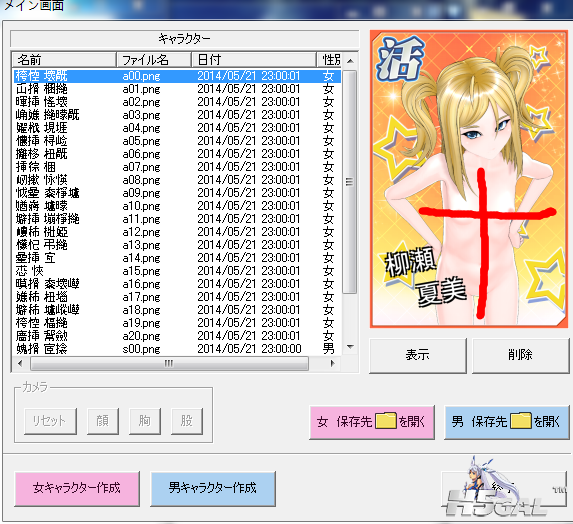Screen dimensions: 573x524
Task: Select row with file a15.png
Action: (x=177, y=271)
